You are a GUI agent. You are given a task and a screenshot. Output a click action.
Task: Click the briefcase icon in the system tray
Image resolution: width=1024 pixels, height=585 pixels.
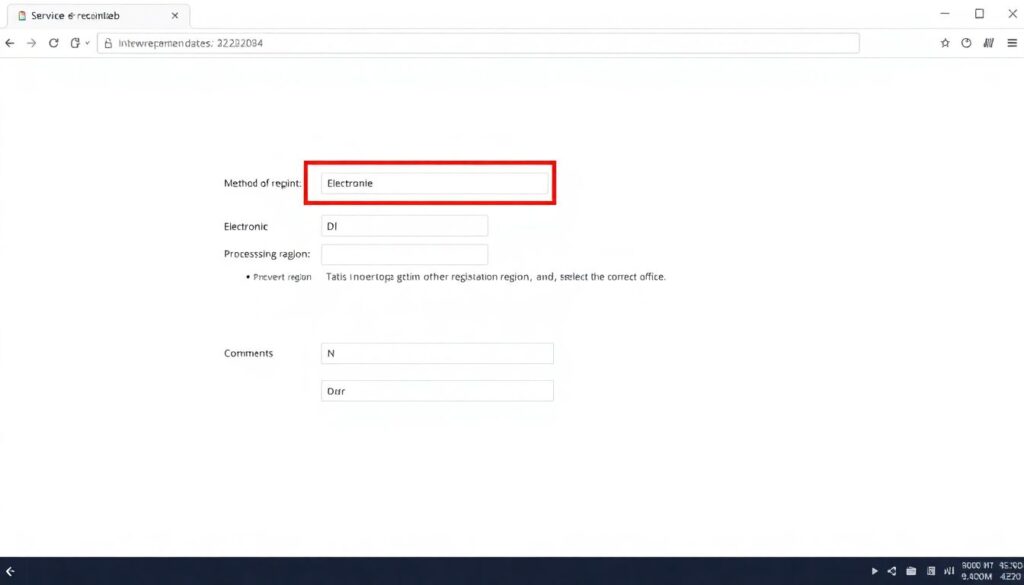pyautogui.click(x=911, y=571)
